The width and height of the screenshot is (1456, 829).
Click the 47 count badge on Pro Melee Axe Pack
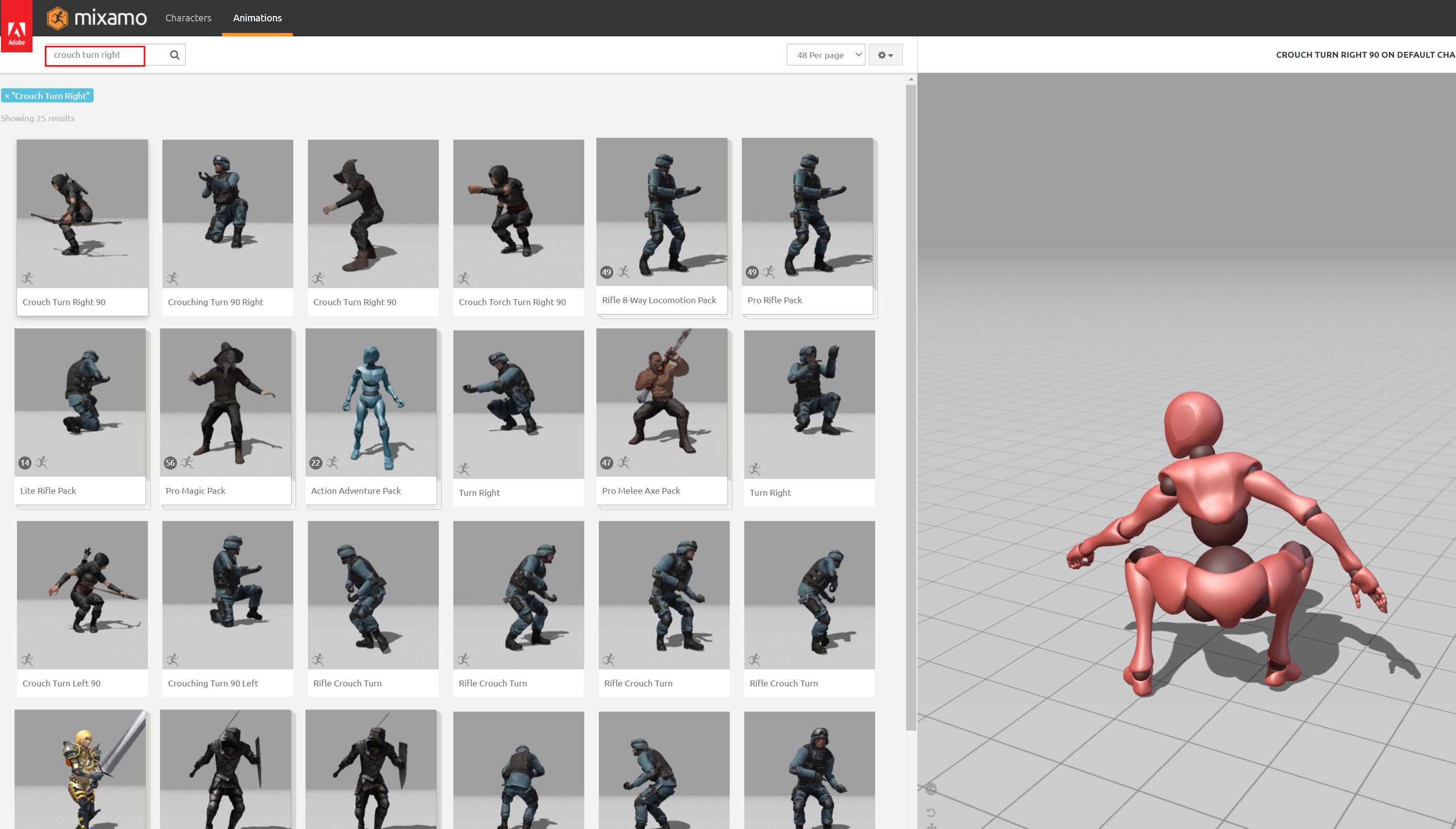point(607,463)
